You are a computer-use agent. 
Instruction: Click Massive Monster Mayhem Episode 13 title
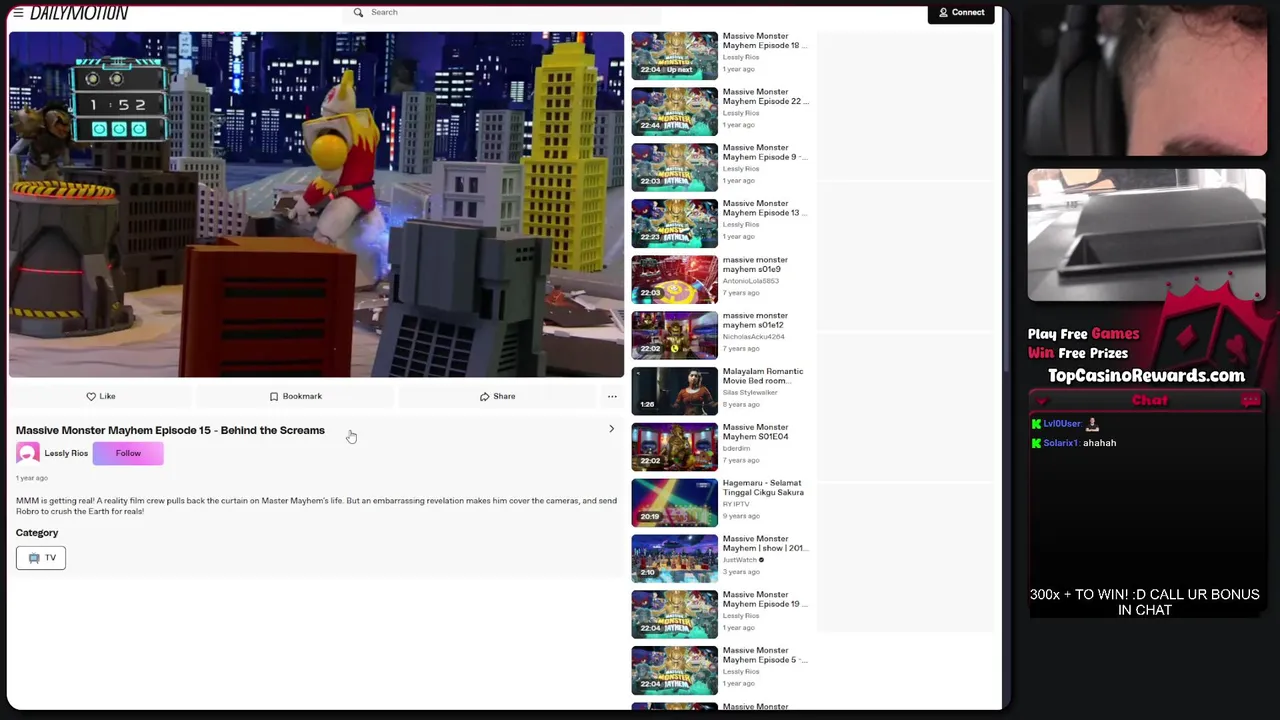click(765, 209)
